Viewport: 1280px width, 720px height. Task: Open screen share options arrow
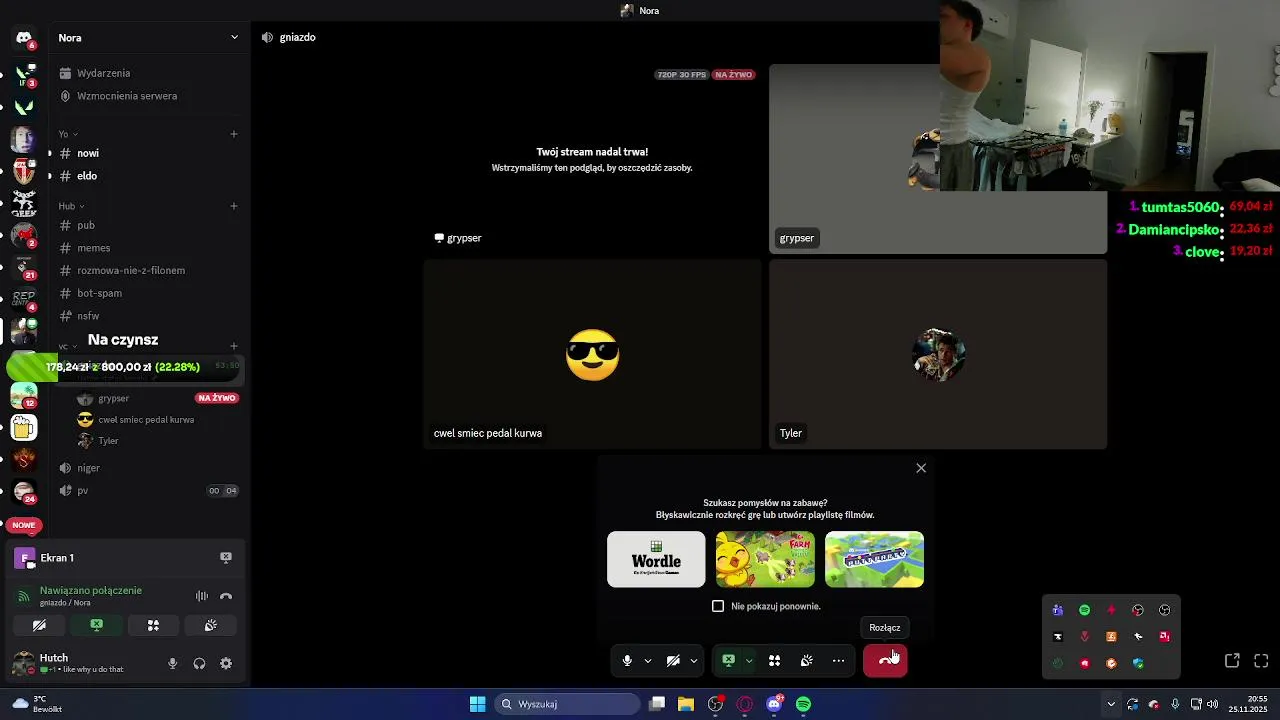coord(749,660)
